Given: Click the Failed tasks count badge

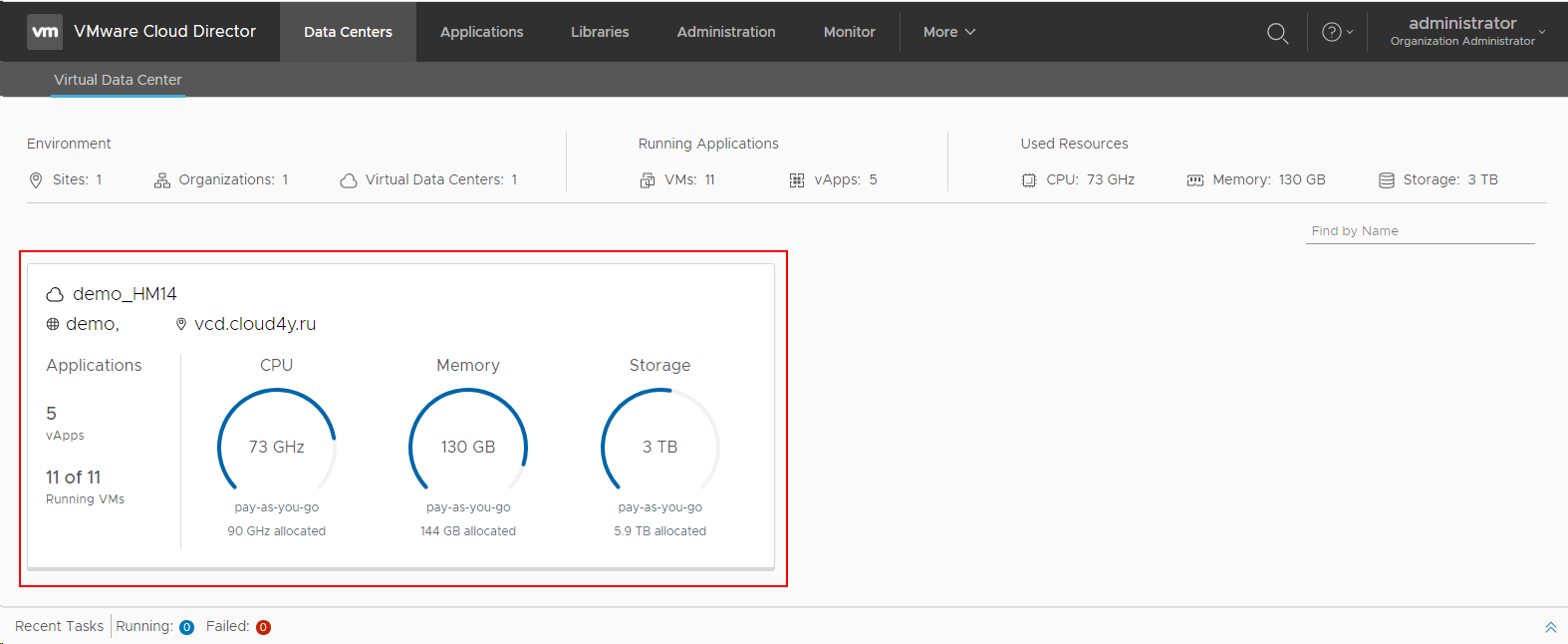Looking at the screenshot, I should [x=263, y=627].
